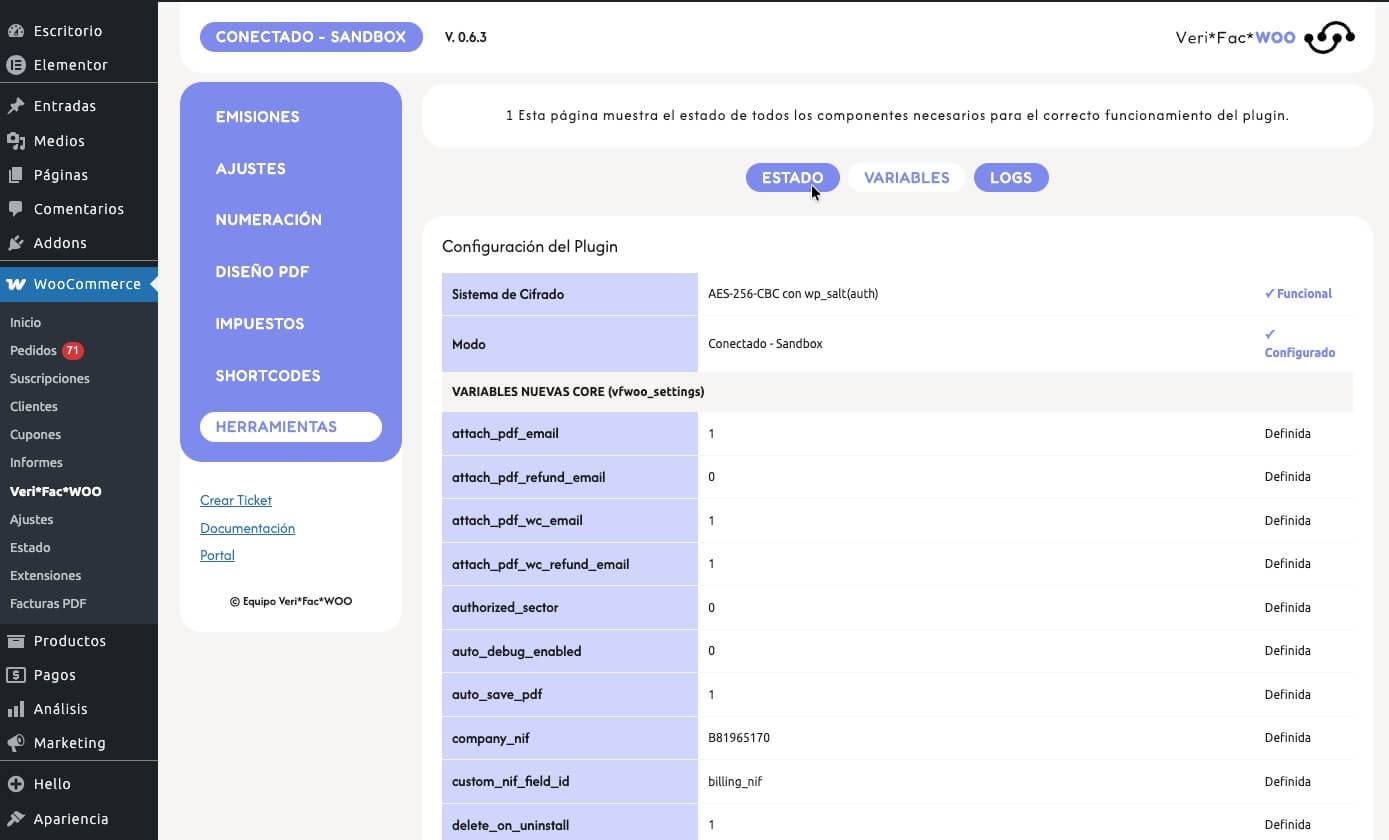Click the Análisis bar chart icon
1389x840 pixels.
pos(16,709)
